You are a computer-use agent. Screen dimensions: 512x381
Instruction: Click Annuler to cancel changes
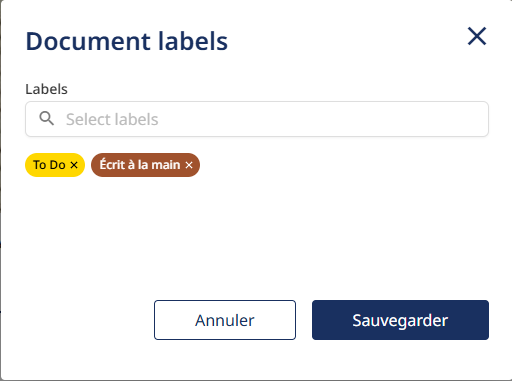(225, 320)
